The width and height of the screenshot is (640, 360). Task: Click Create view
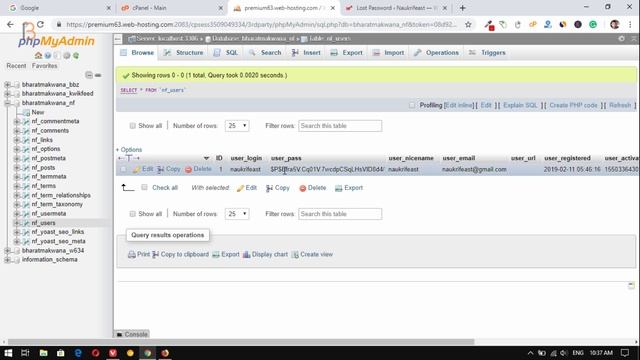click(312, 254)
